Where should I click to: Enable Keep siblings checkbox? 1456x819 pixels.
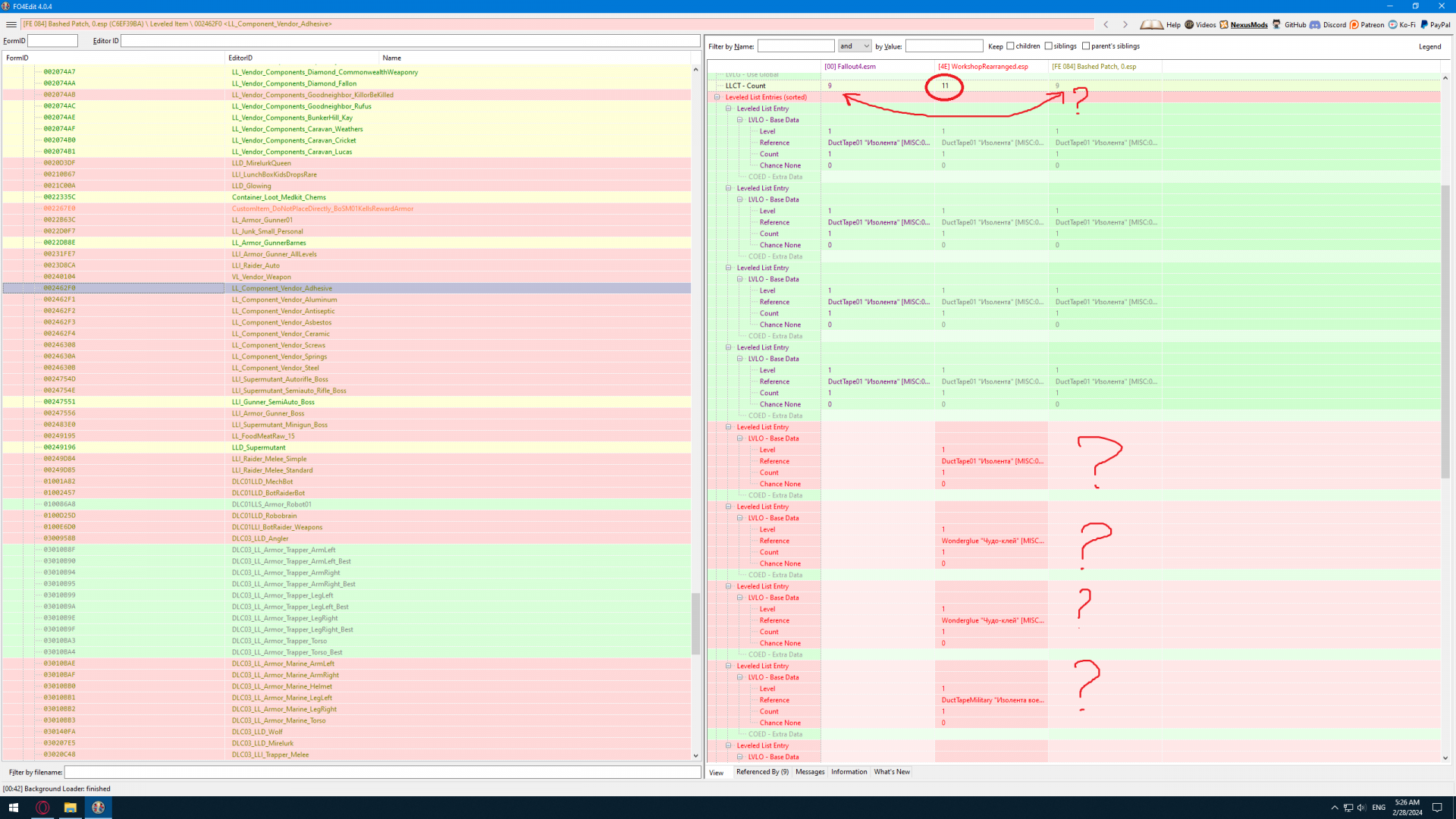tap(1049, 46)
